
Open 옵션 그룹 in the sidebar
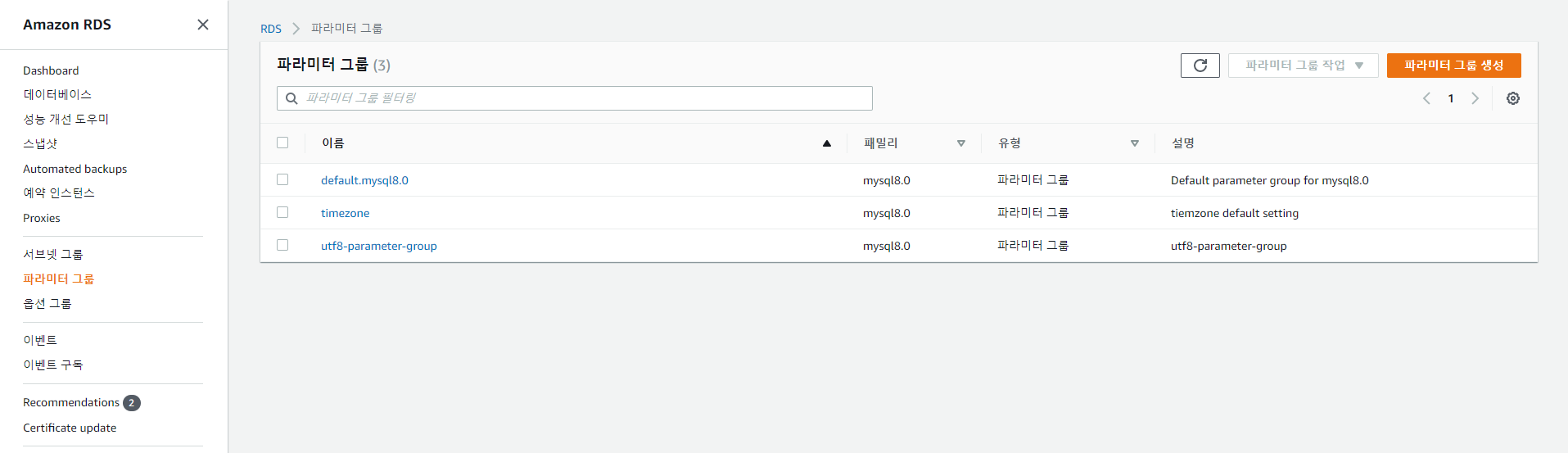point(47,303)
